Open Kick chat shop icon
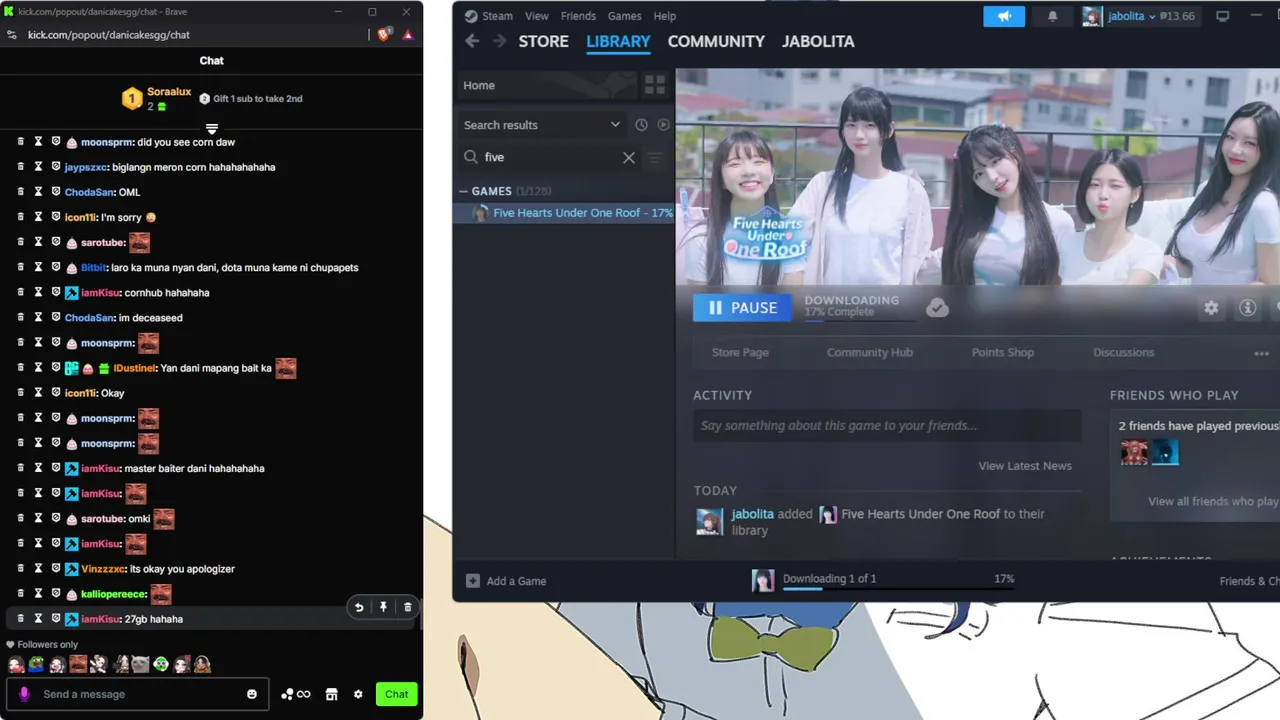Screen dimensions: 1280x720 pos(332,694)
